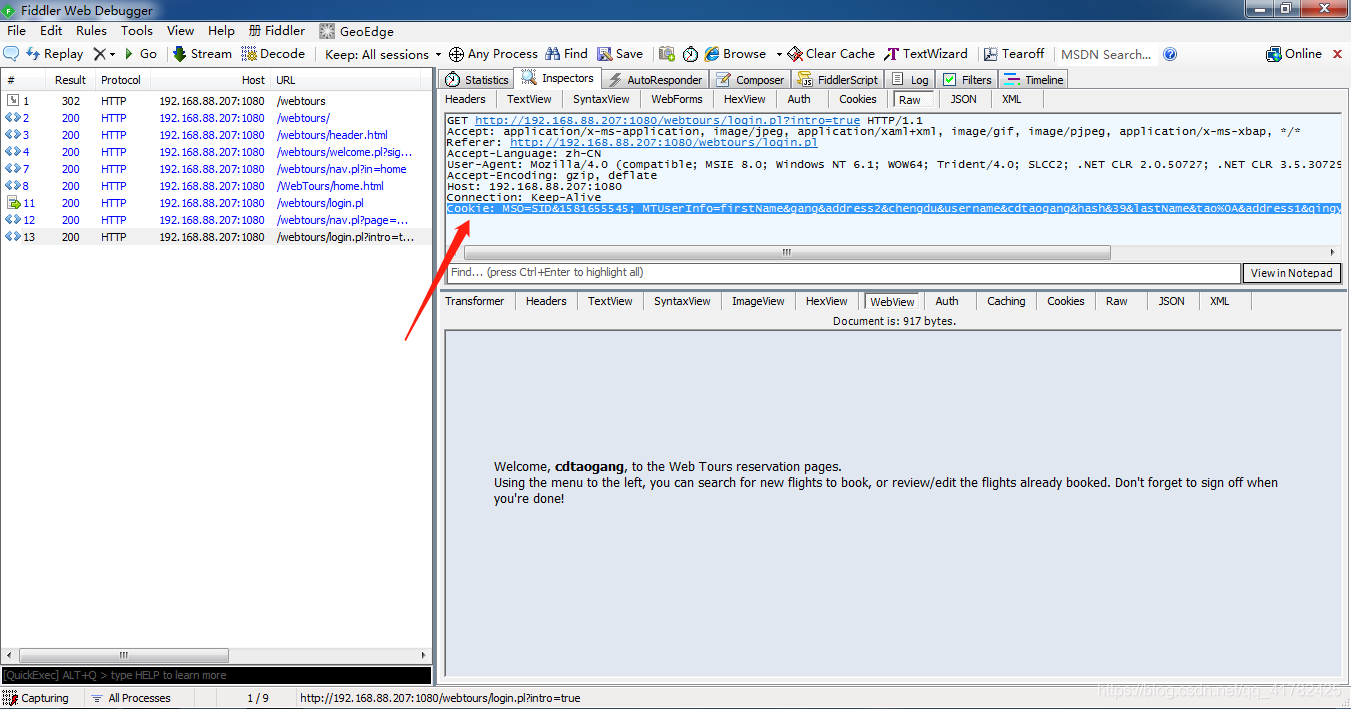Open the Browse dropdown arrow
The height and width of the screenshot is (709, 1351).
pyautogui.click(x=779, y=54)
